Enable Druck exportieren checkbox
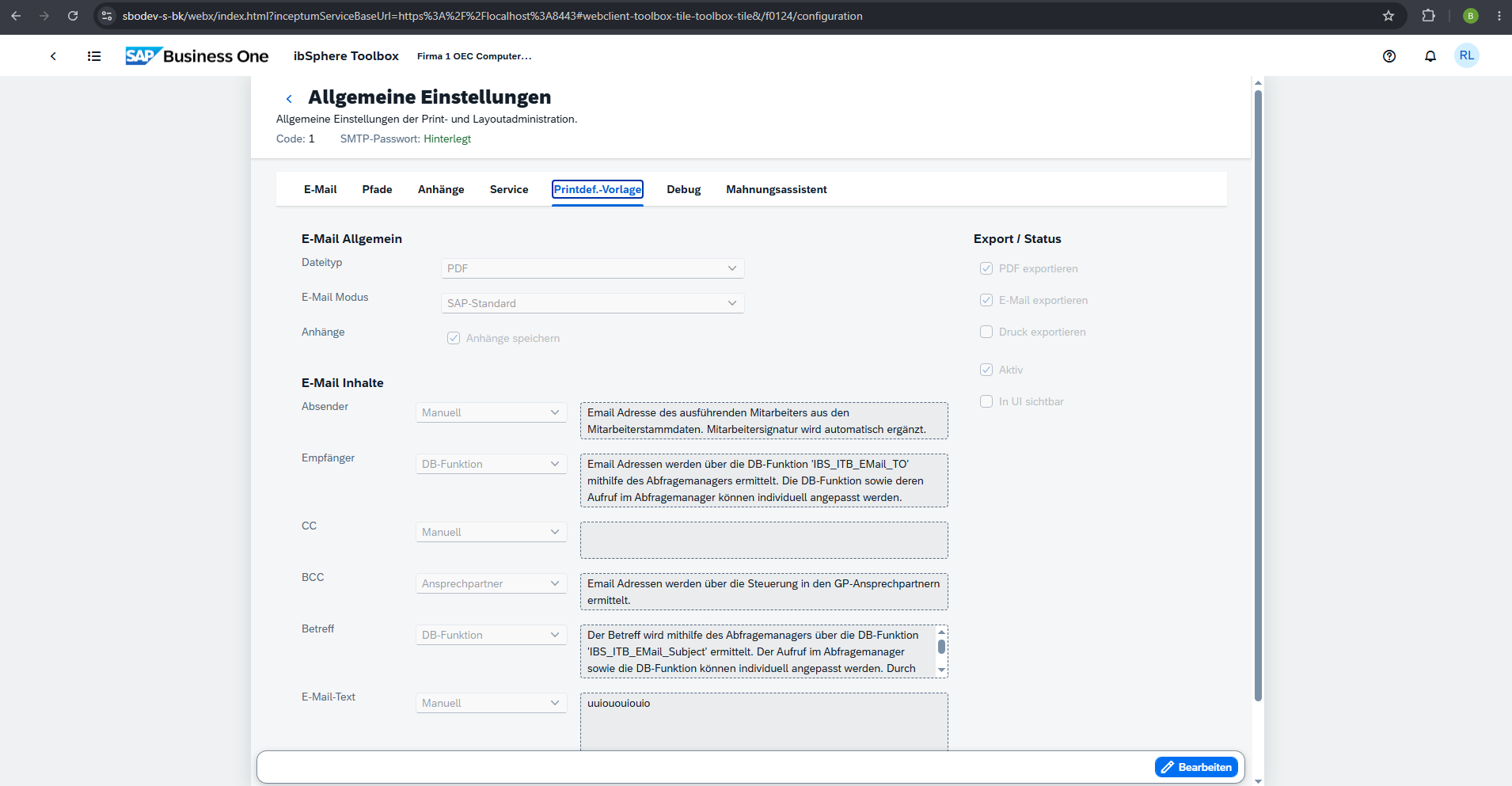This screenshot has width=1512, height=786. pos(986,332)
